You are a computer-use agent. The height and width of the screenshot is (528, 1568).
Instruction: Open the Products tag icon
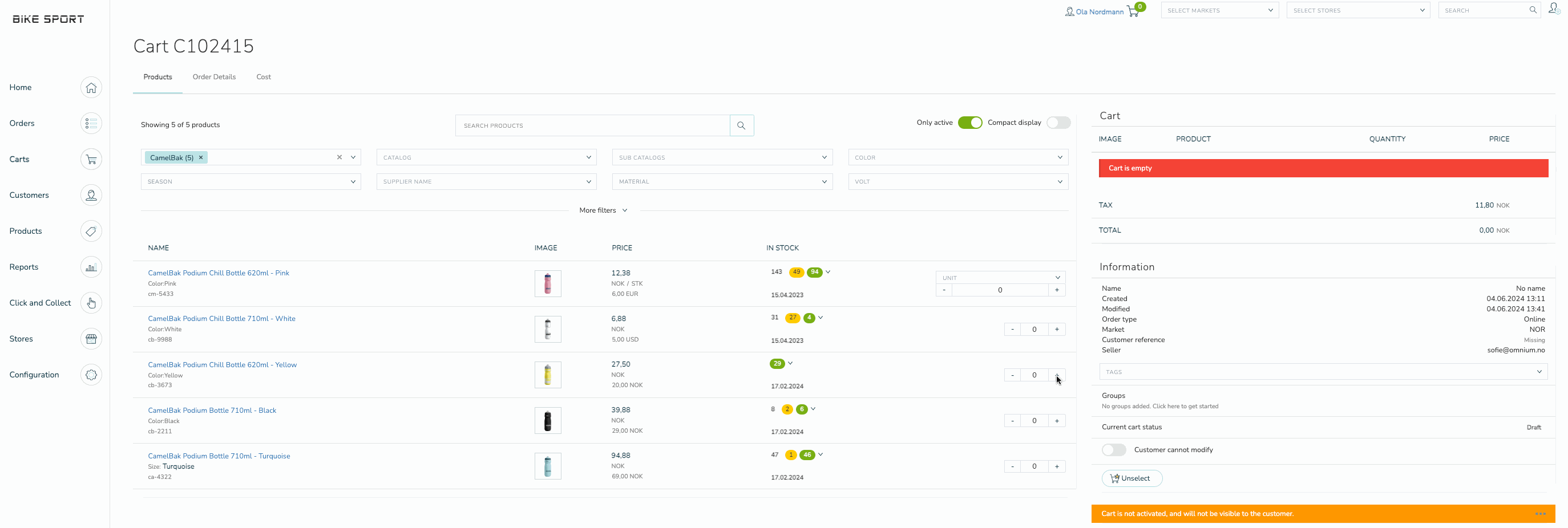click(x=91, y=231)
